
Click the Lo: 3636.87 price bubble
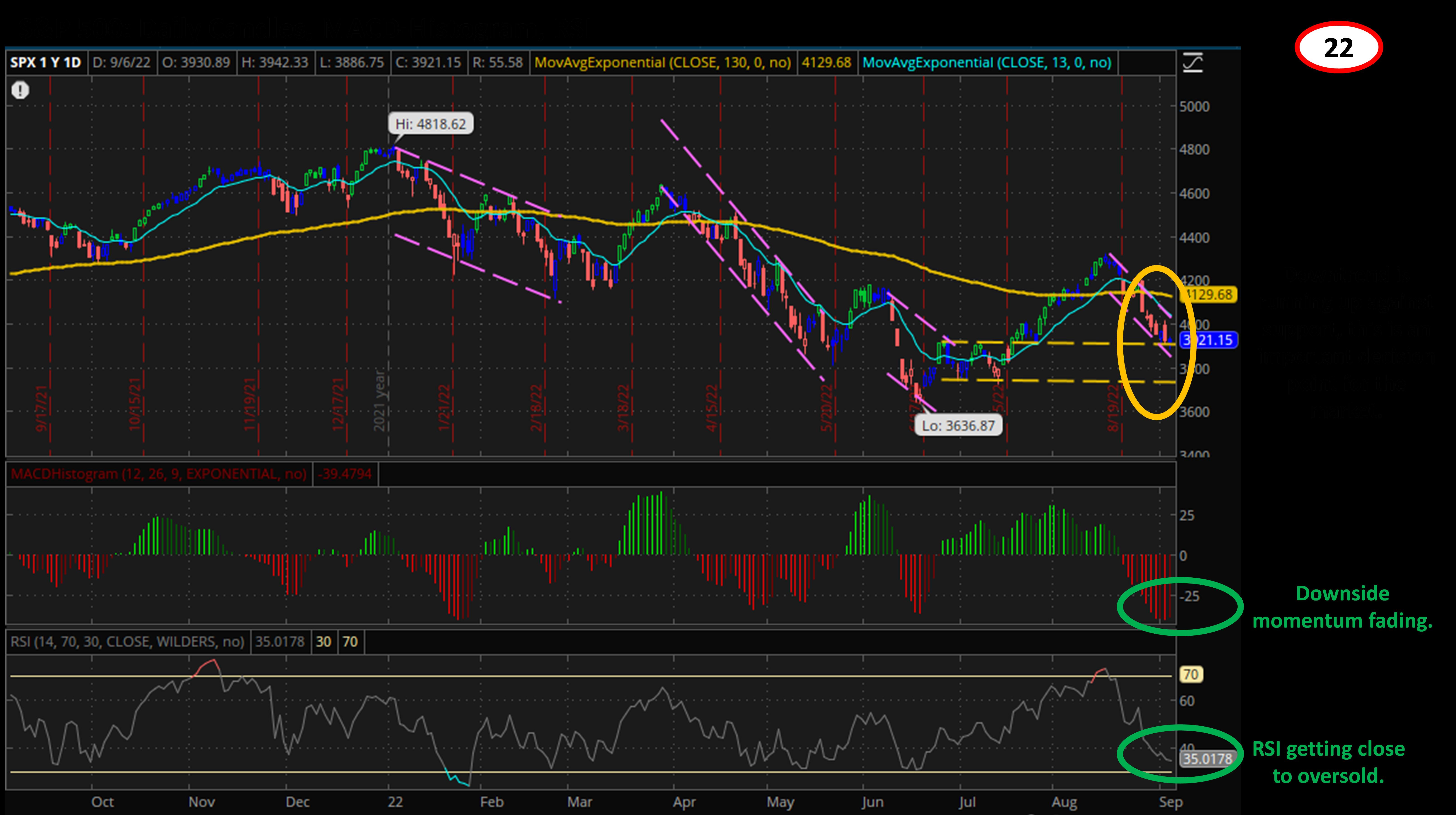click(x=959, y=426)
